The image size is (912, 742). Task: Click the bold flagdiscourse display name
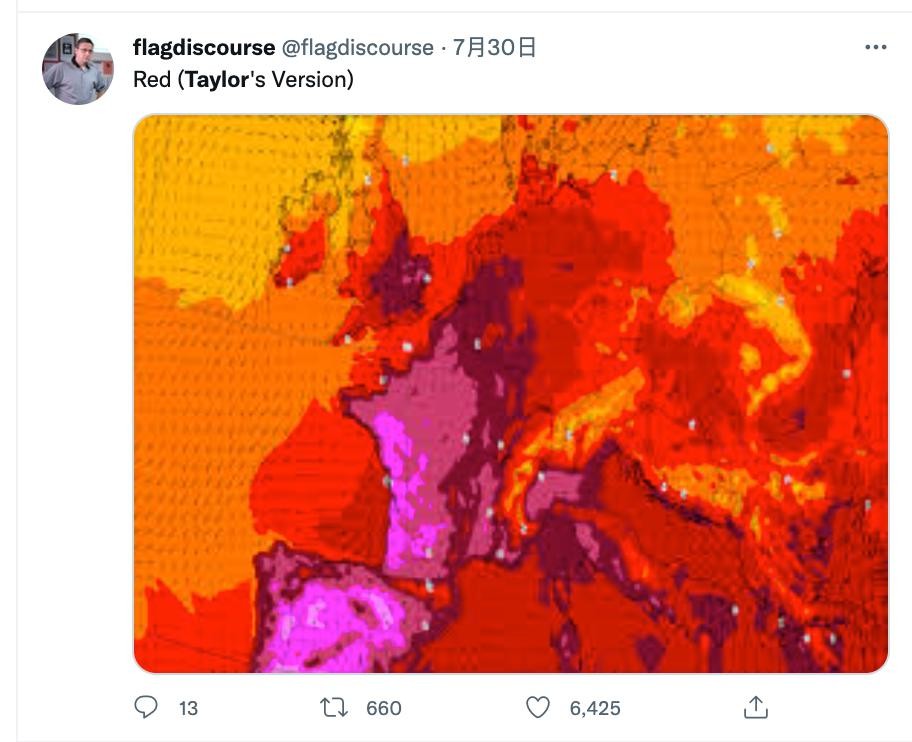point(204,47)
